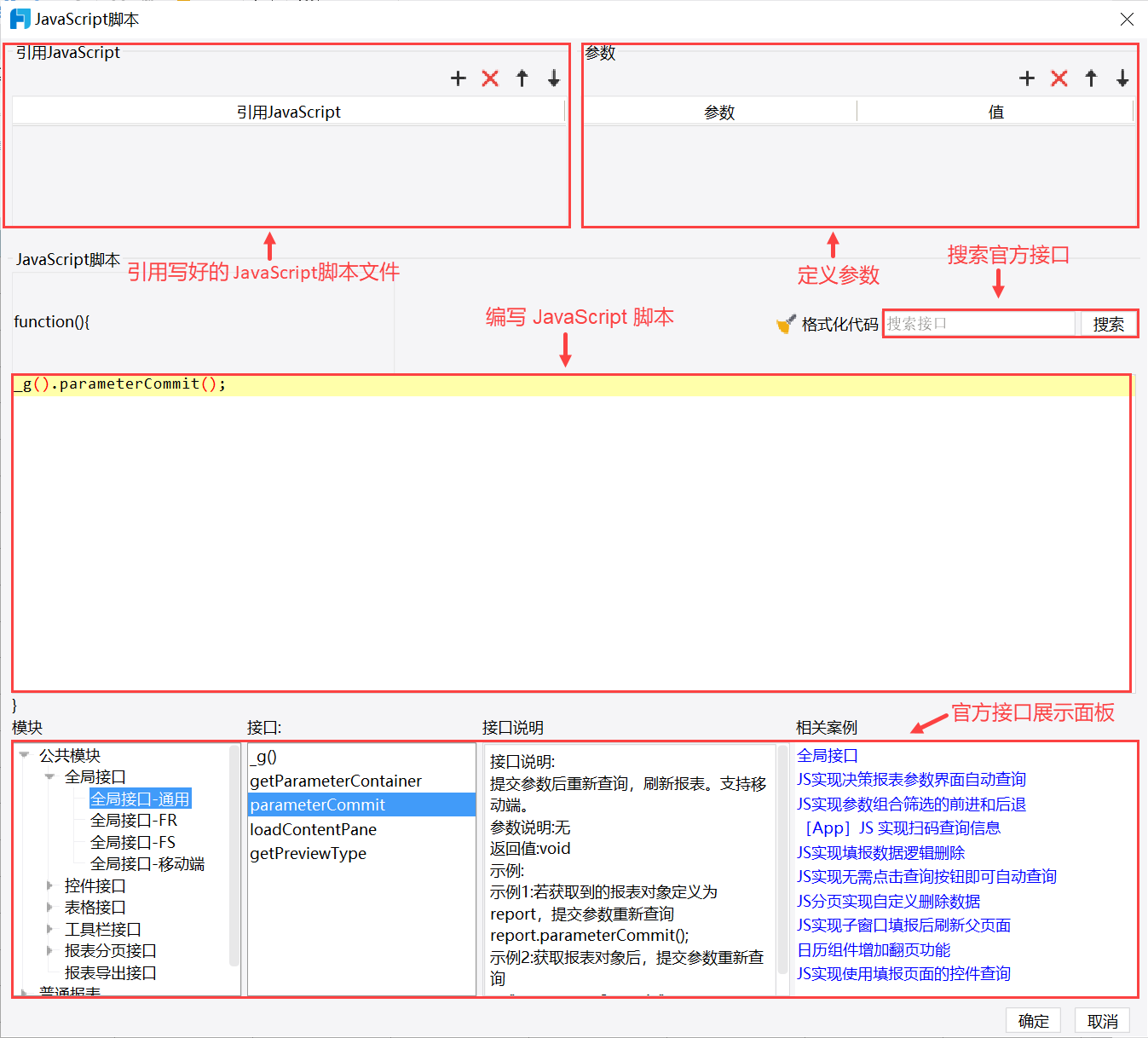Close the JavaScript脚本 dialog
Image resolution: width=1148 pixels, height=1038 pixels.
pyautogui.click(x=1127, y=19)
